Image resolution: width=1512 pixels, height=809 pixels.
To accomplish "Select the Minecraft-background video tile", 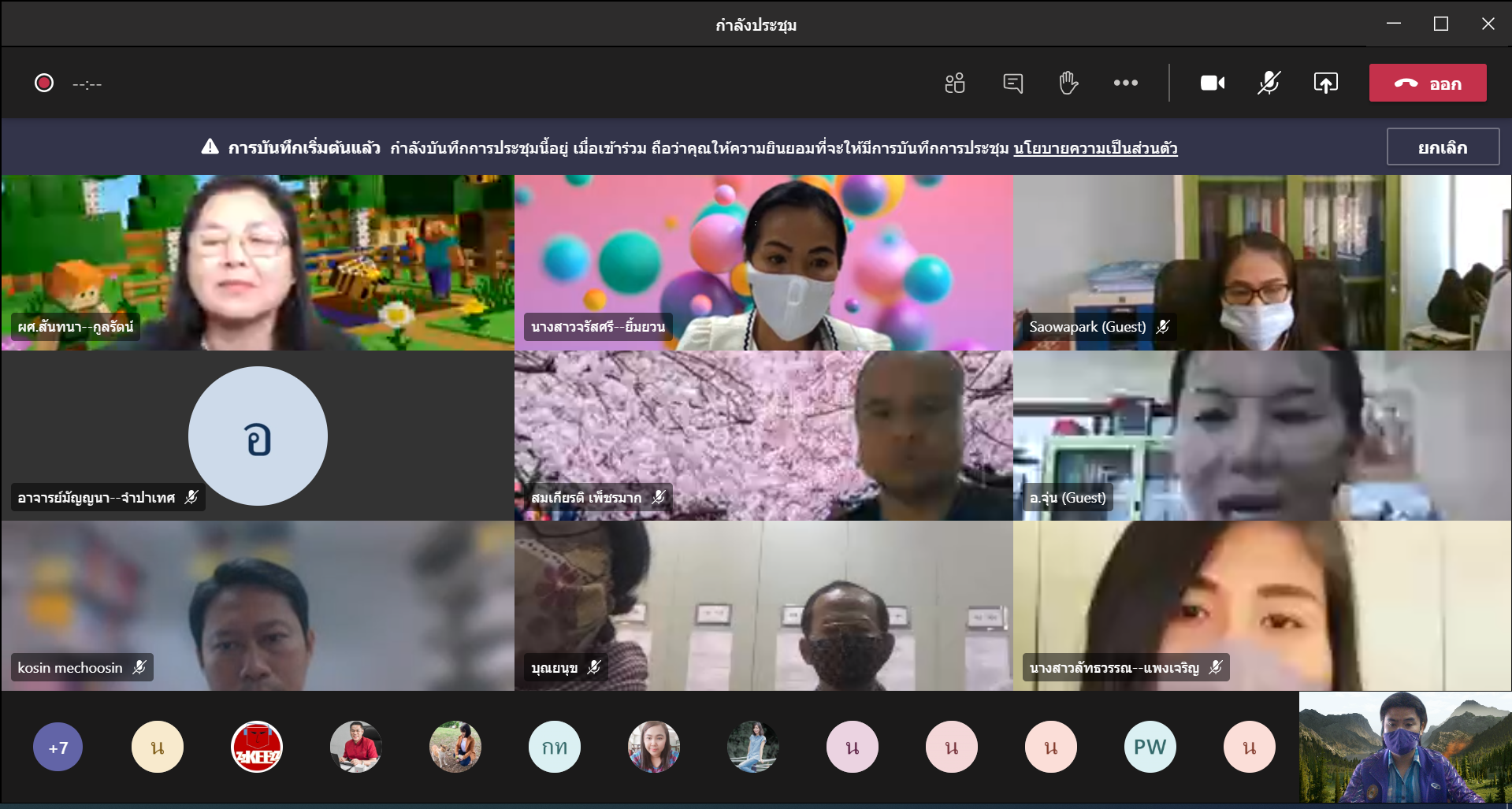I will tap(258, 262).
